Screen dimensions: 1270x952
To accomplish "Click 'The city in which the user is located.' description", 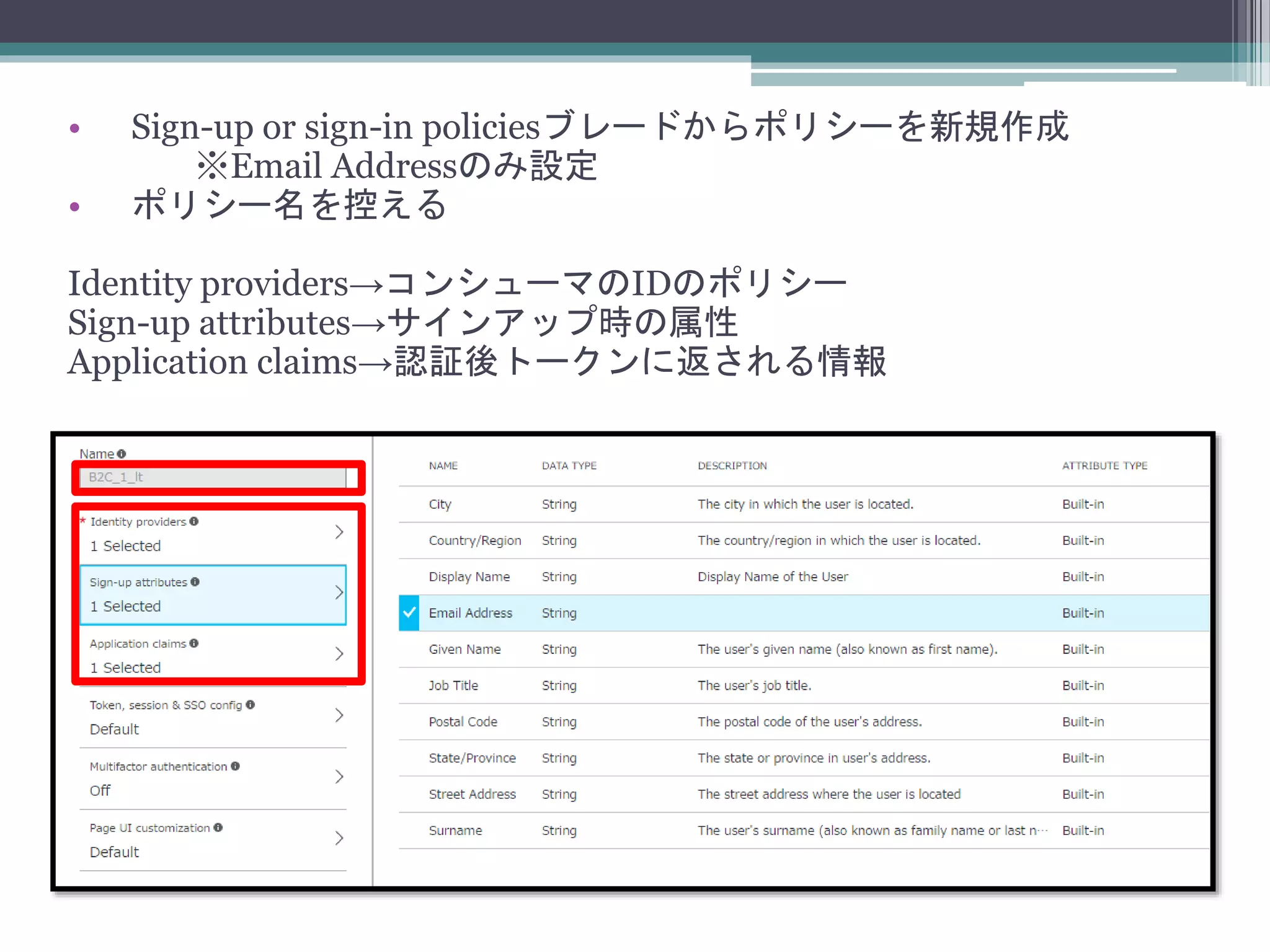I will point(806,504).
